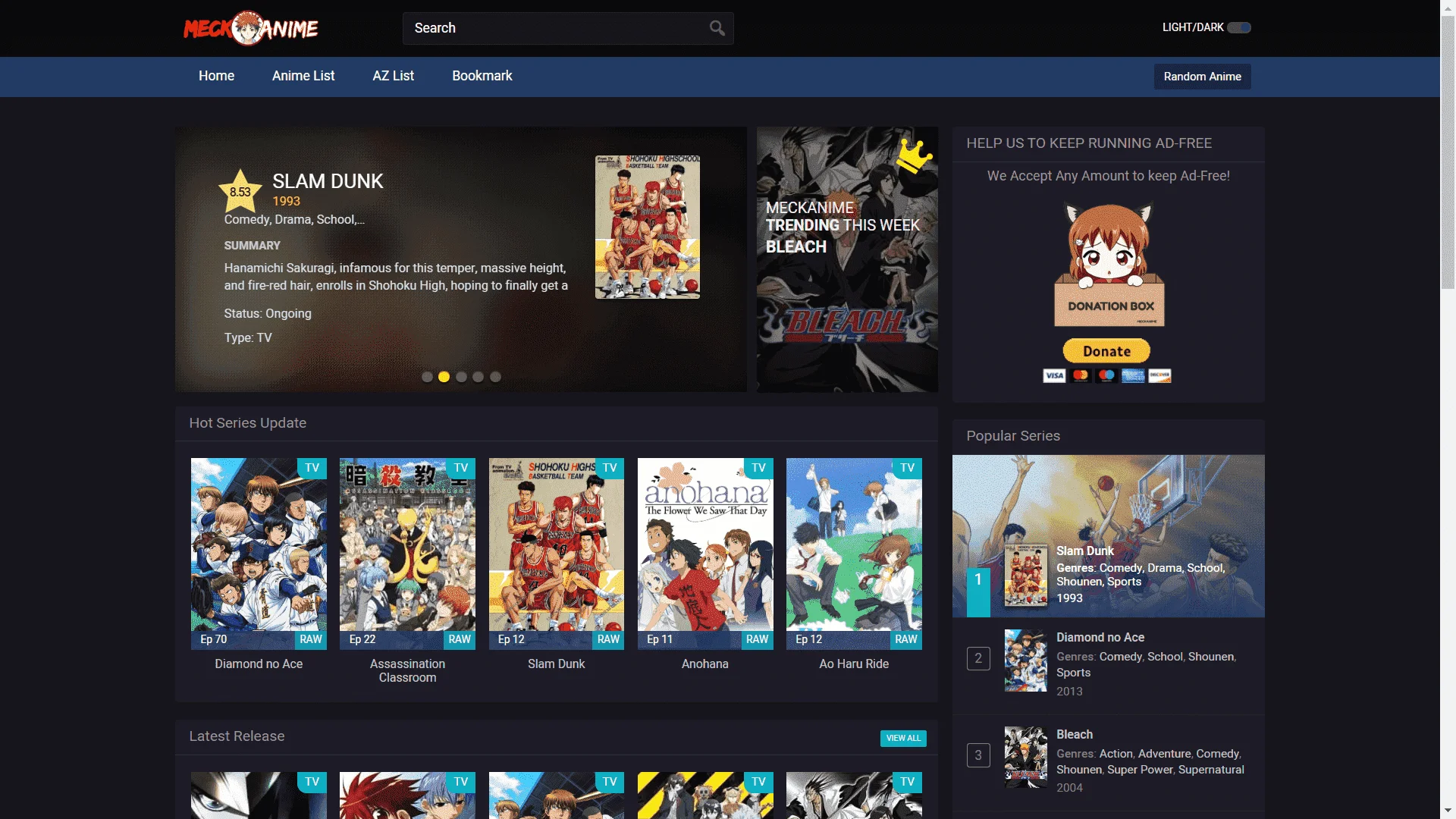Click the rank 3 number badge
This screenshot has width=1456, height=819.
[978, 755]
